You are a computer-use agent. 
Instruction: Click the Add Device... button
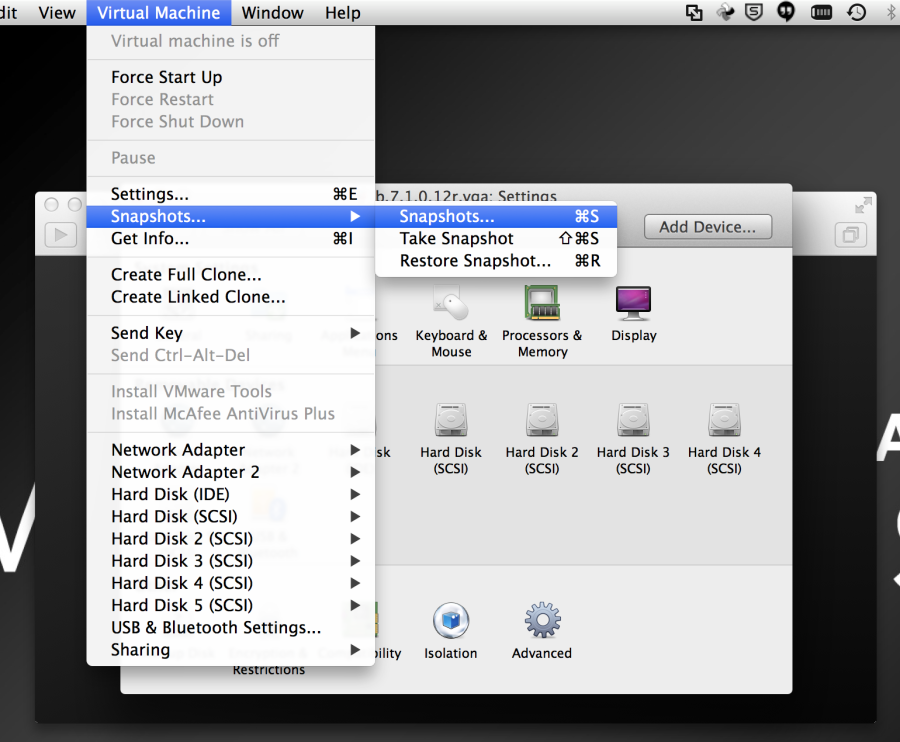707,227
